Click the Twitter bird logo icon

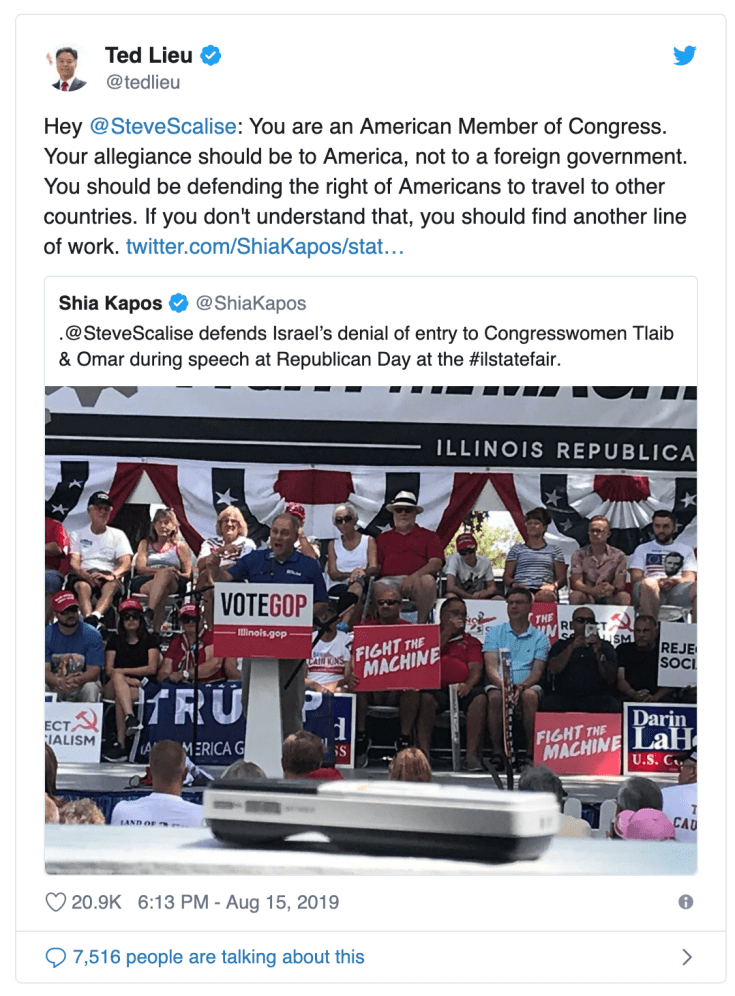684,55
